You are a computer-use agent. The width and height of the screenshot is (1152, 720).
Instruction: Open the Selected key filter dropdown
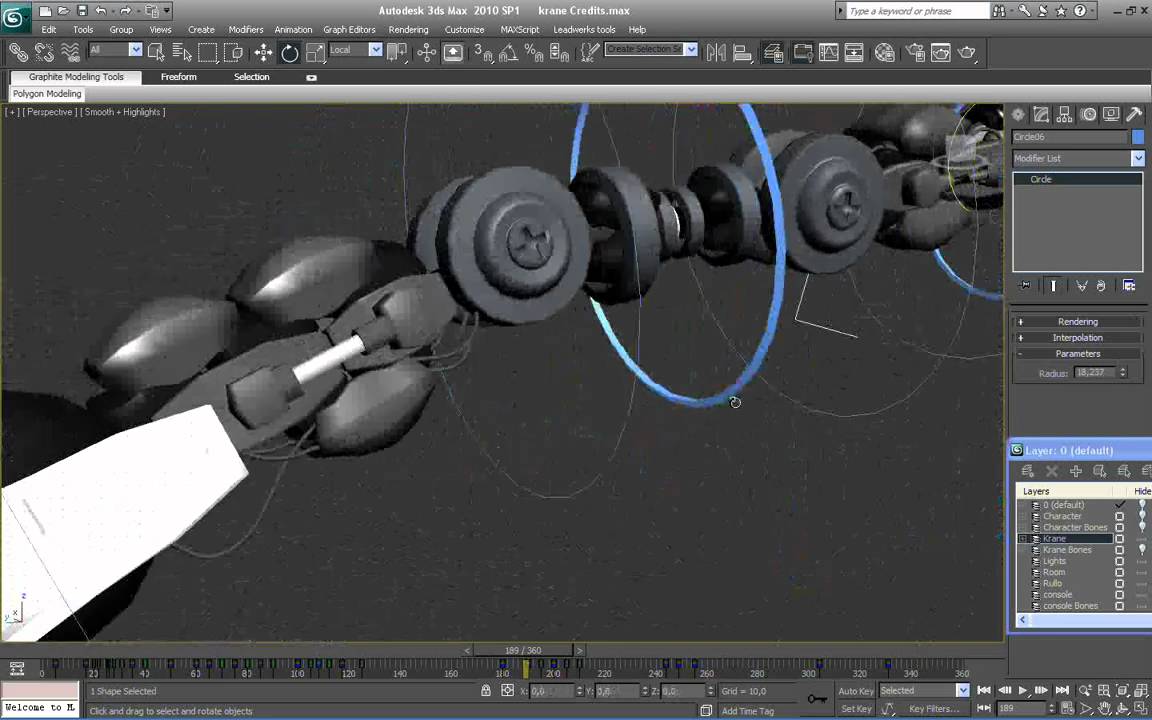coord(962,691)
